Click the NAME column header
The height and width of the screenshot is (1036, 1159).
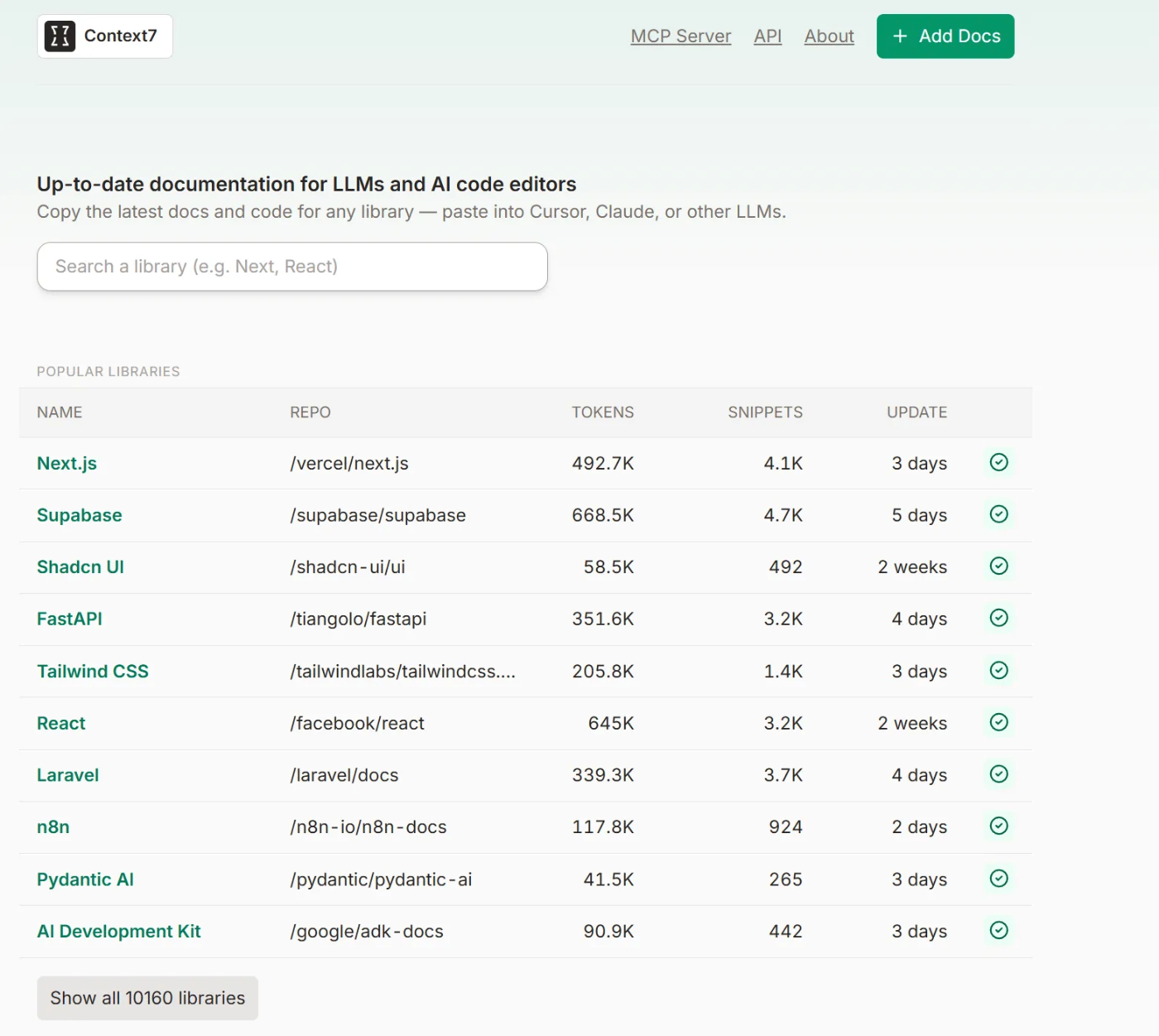pos(60,412)
